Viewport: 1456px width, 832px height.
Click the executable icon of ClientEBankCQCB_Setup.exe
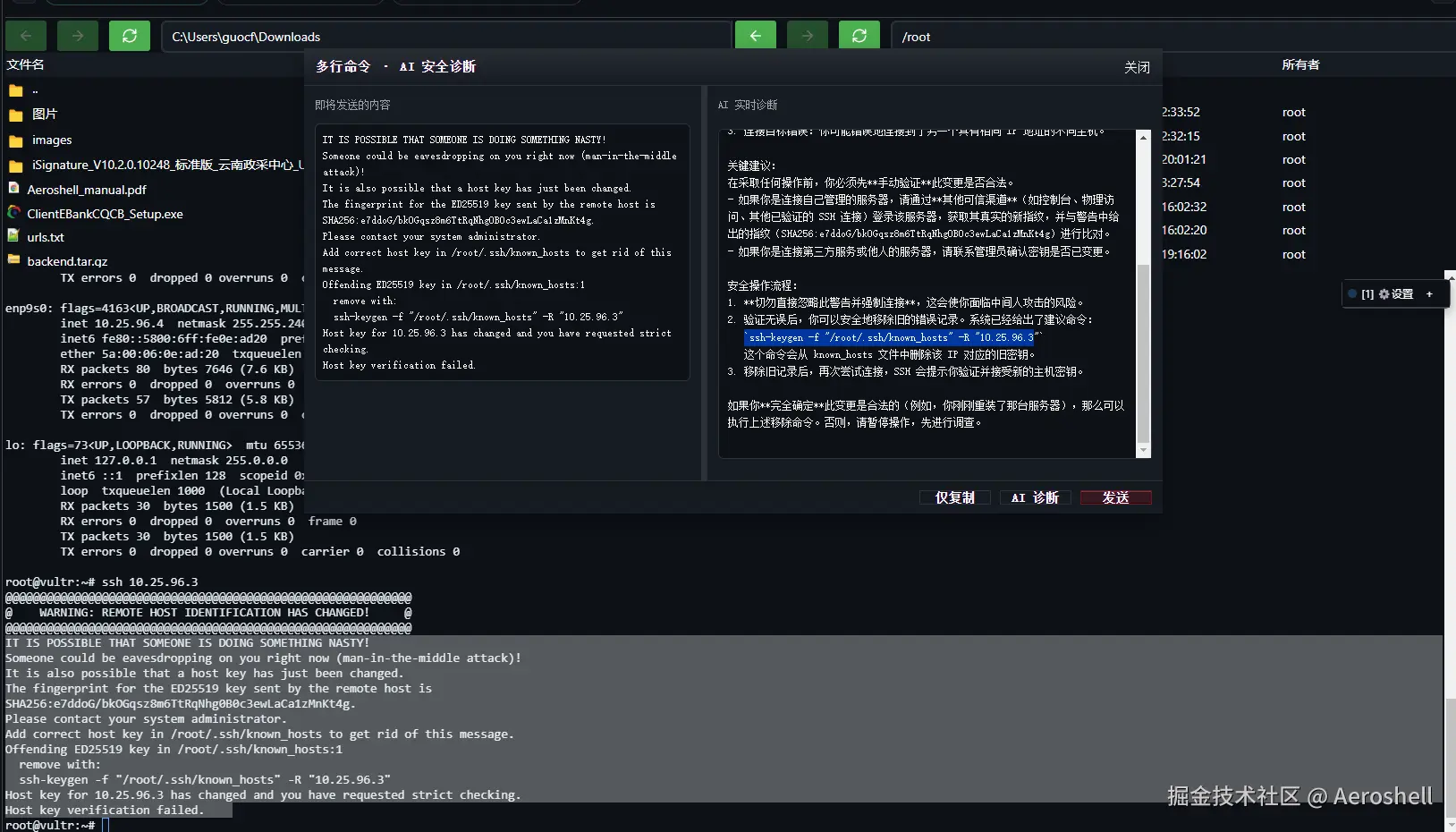13,213
